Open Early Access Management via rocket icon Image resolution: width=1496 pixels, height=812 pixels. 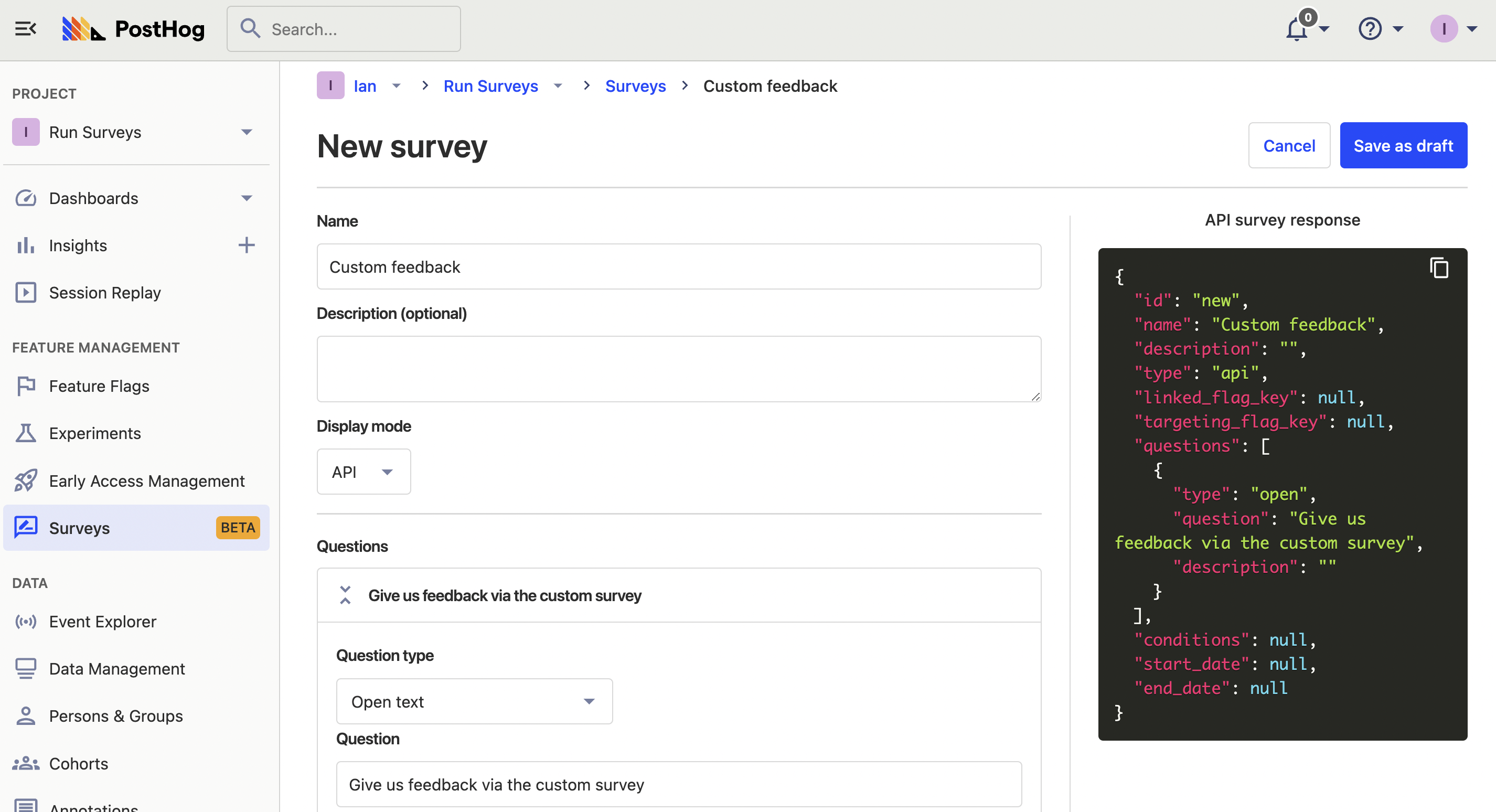coord(25,480)
